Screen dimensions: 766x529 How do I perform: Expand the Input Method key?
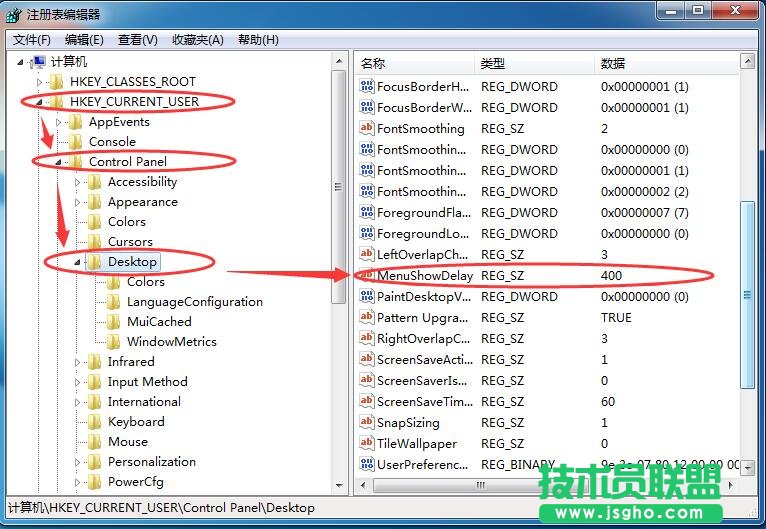coord(78,382)
